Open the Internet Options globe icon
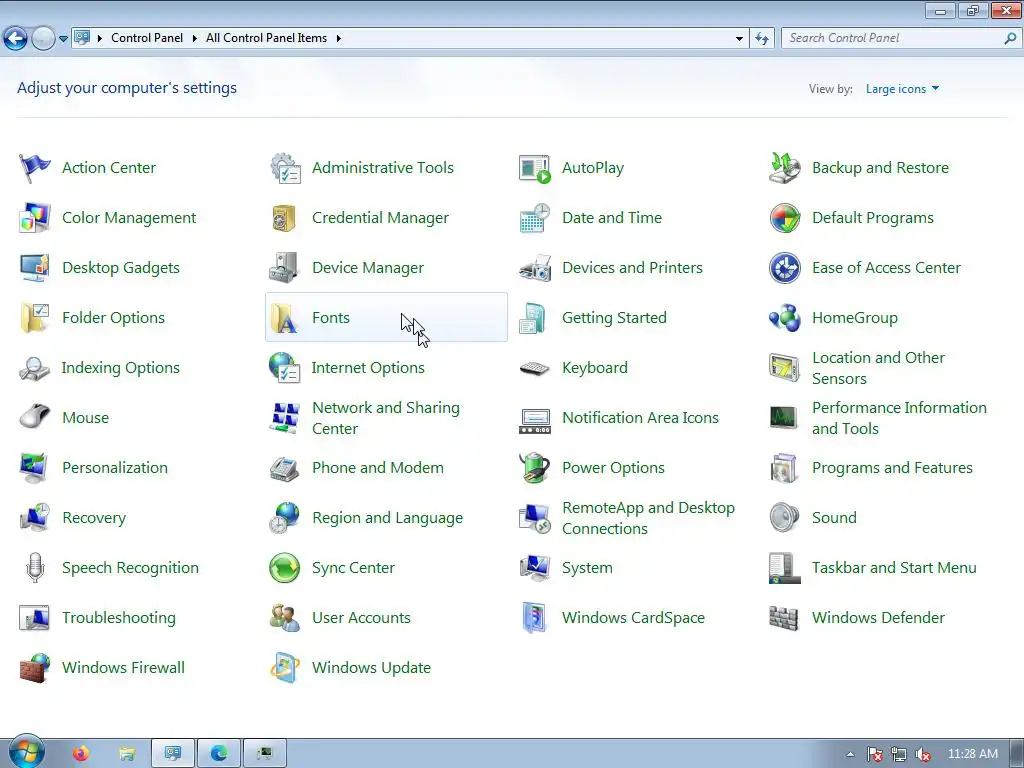1024x768 pixels. tap(285, 368)
